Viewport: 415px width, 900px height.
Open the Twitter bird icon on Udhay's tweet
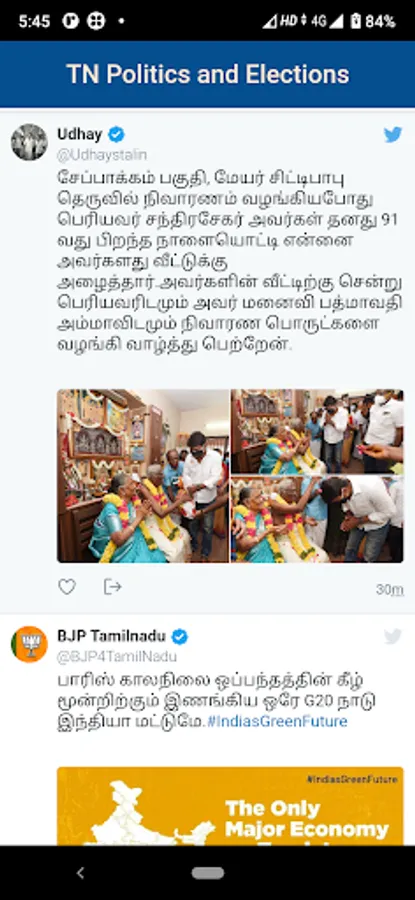click(393, 135)
